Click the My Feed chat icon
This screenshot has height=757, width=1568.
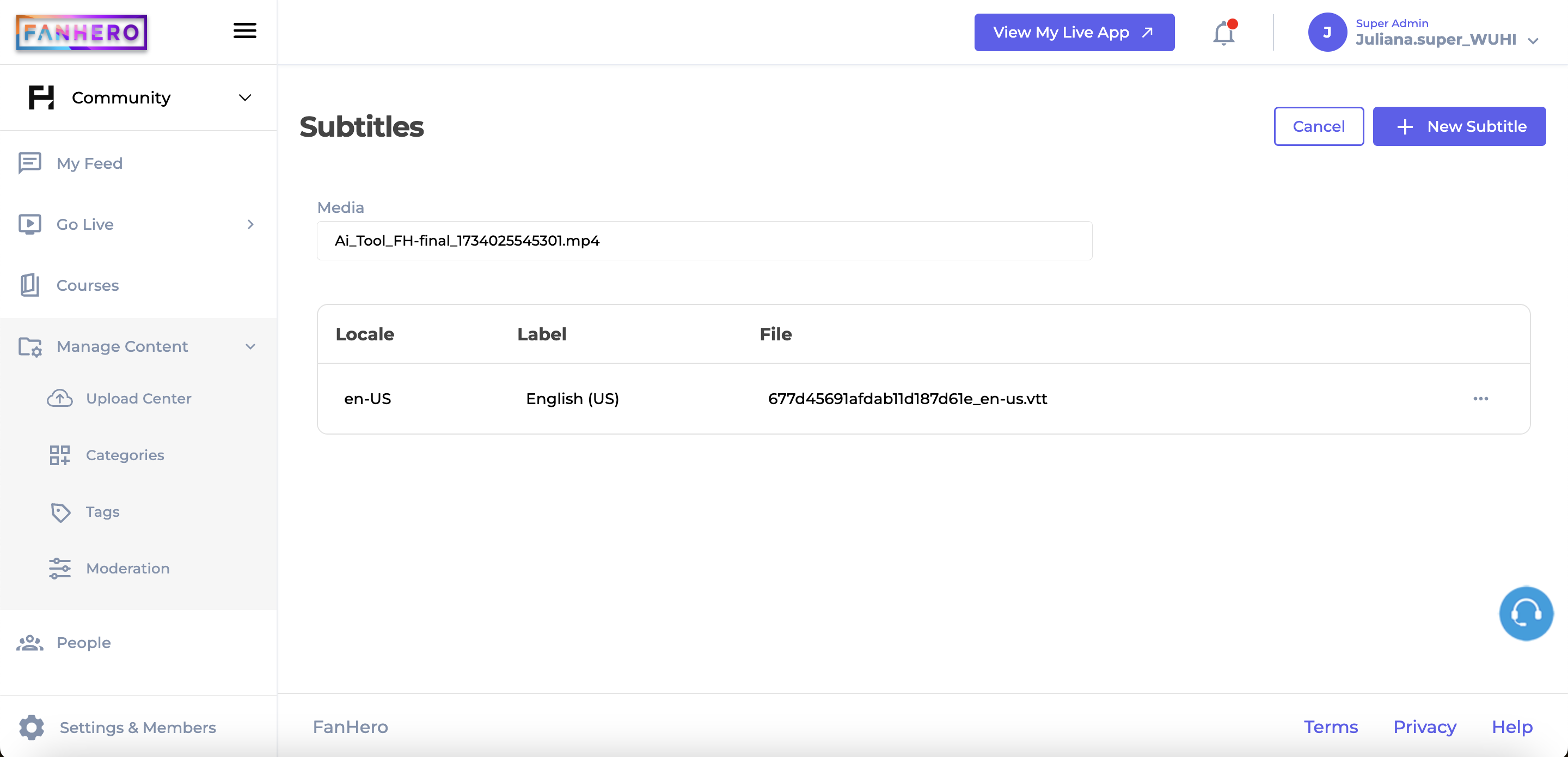(30, 163)
